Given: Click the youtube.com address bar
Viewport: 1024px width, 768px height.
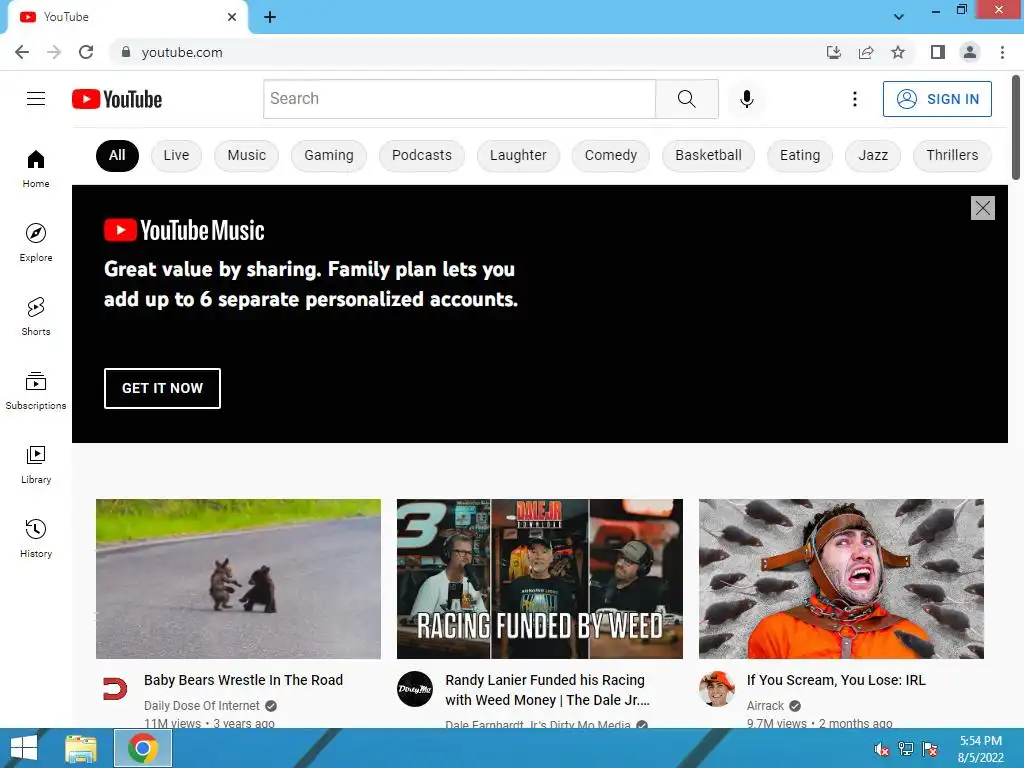Looking at the screenshot, I should (x=464, y=52).
